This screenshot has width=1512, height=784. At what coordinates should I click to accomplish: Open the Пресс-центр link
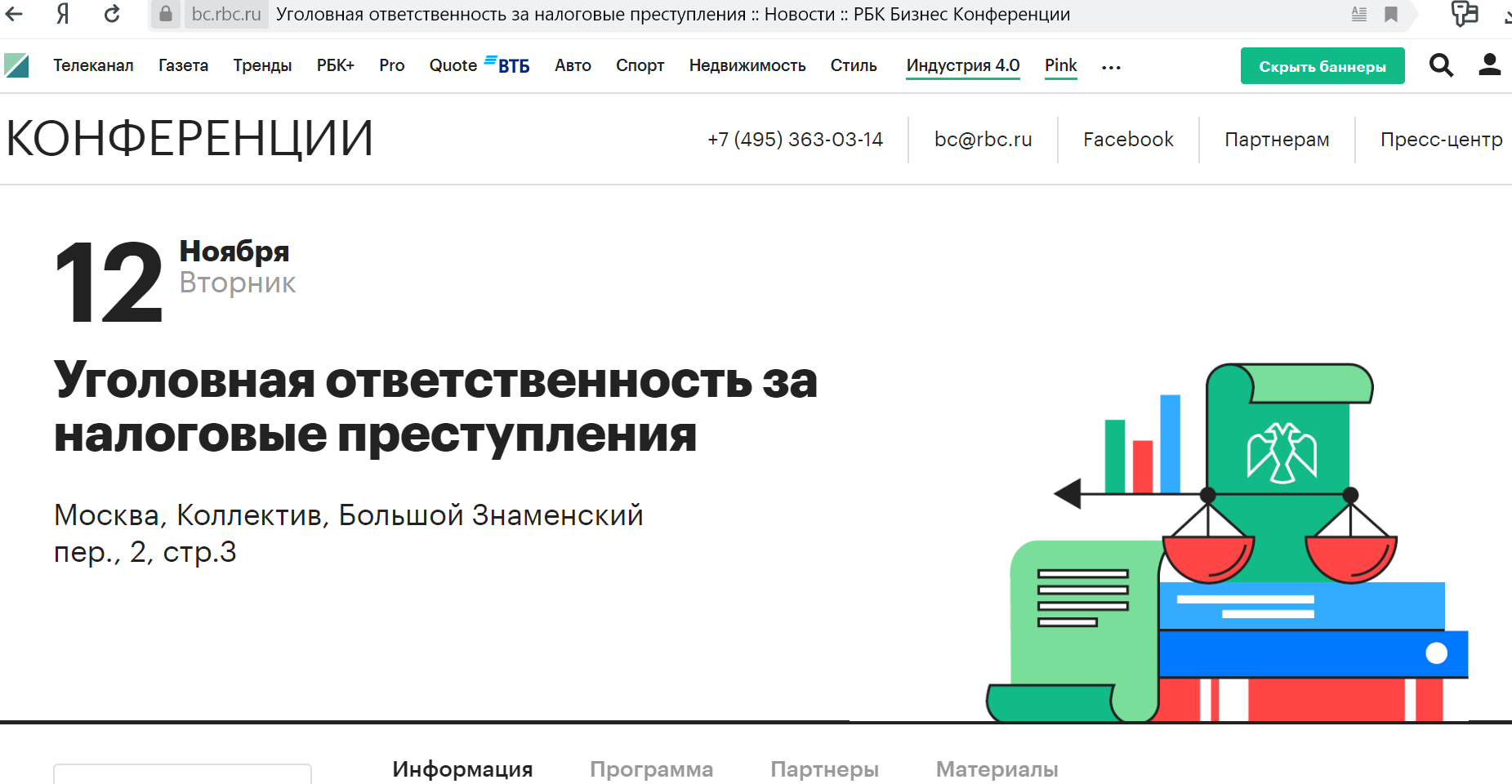[1441, 139]
